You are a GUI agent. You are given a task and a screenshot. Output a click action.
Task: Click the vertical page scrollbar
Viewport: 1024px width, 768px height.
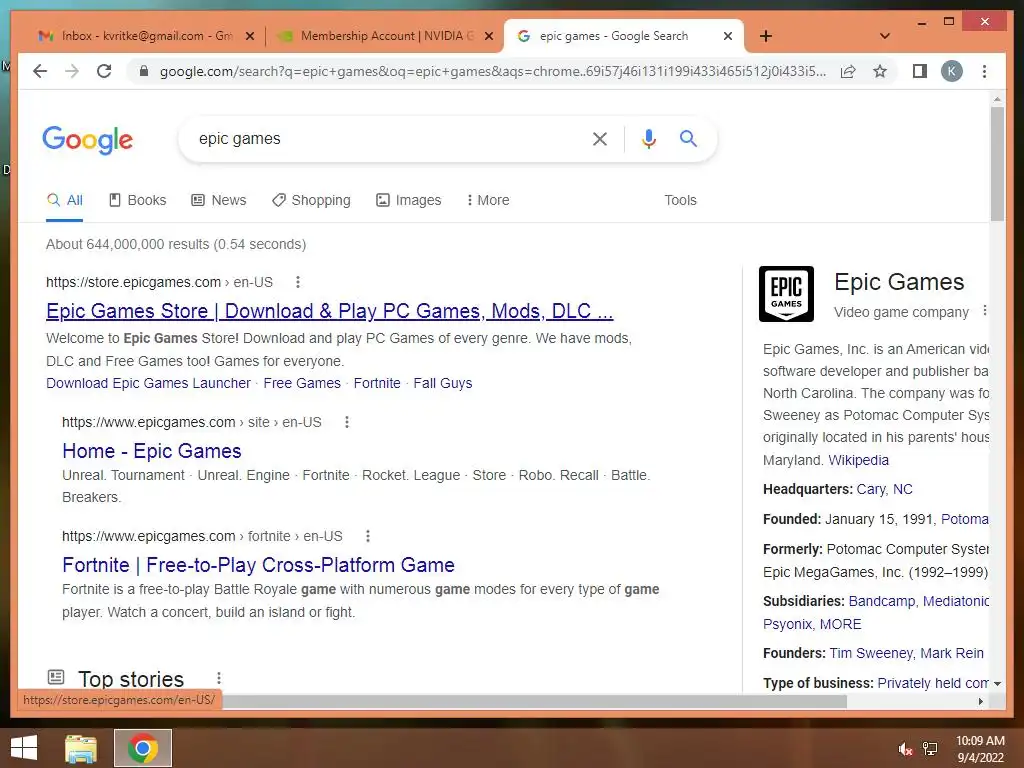[997, 163]
